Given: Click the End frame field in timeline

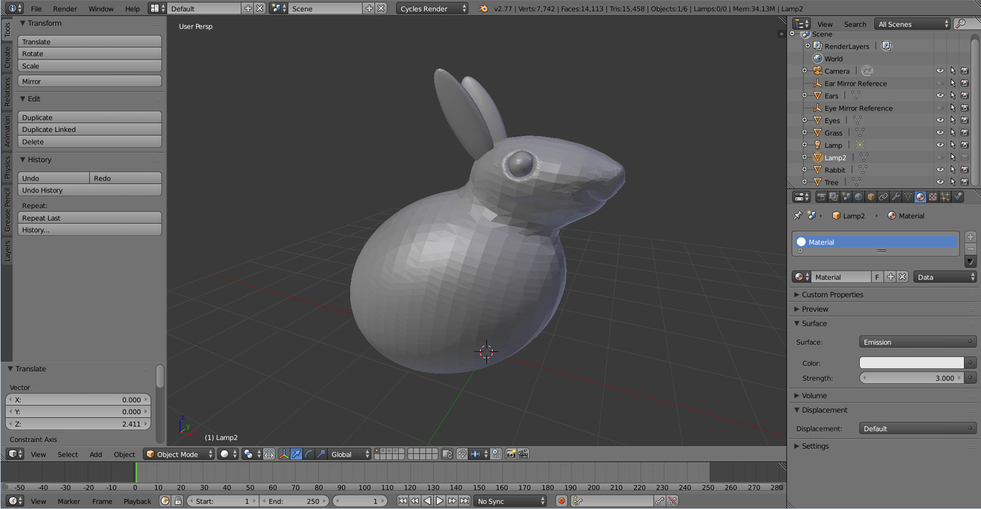Looking at the screenshot, I should 295,501.
